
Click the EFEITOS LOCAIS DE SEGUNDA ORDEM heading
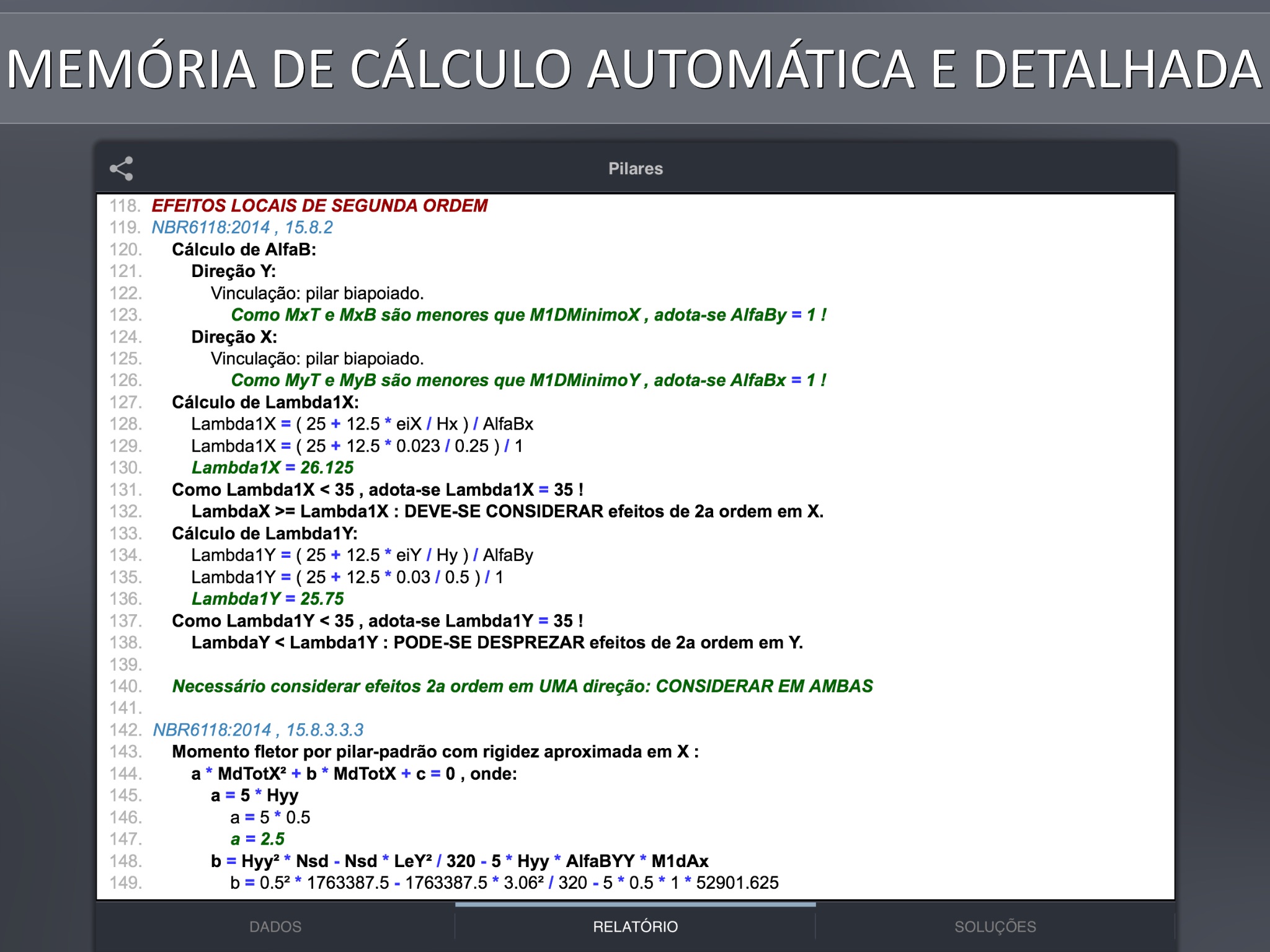[319, 206]
